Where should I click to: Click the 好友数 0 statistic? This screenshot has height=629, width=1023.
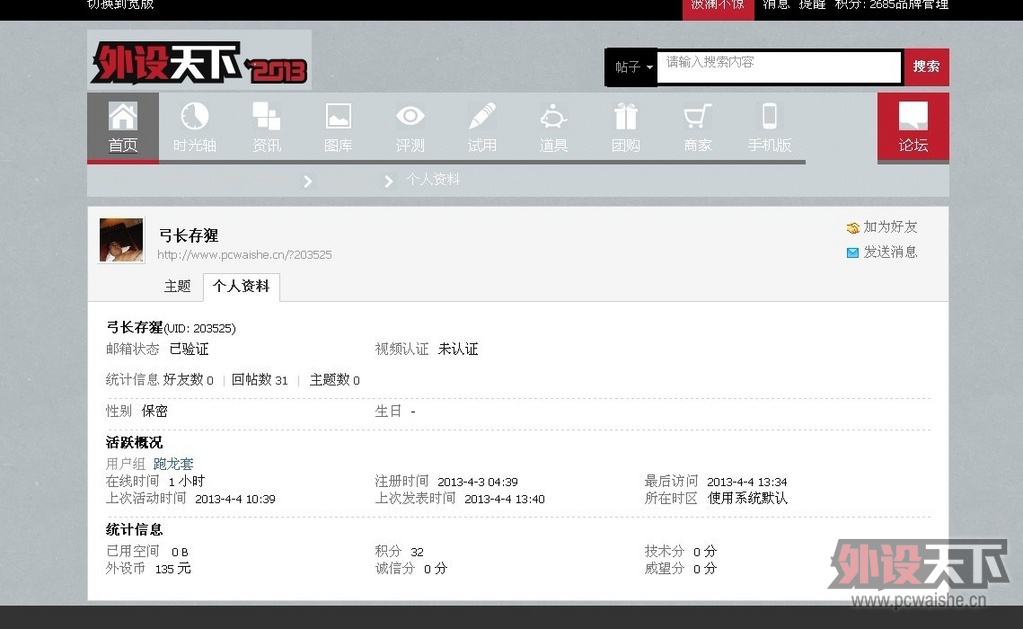tap(189, 380)
